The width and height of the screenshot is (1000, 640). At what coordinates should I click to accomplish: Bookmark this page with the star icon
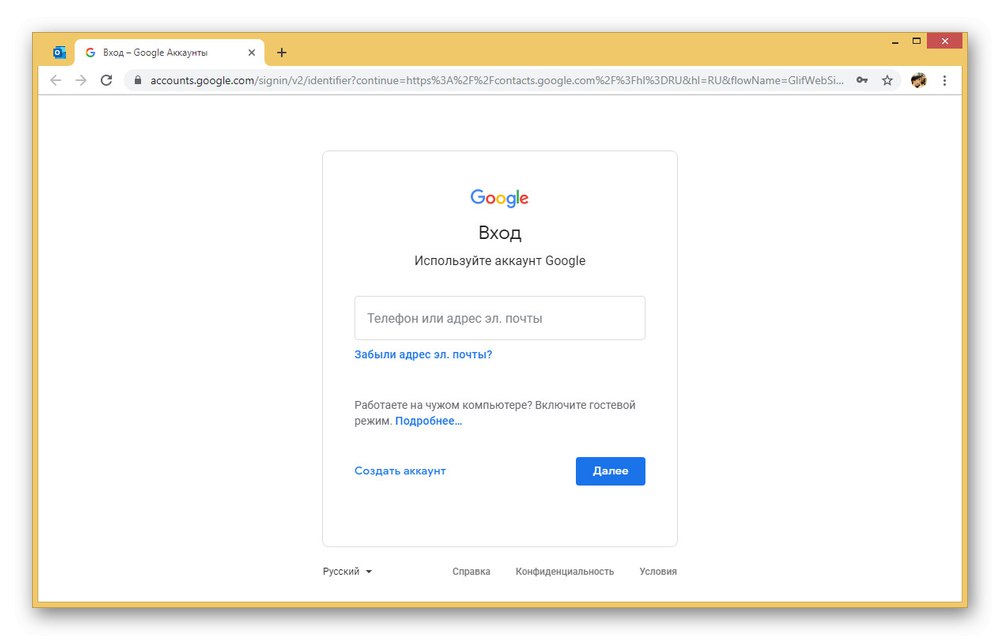tap(888, 80)
